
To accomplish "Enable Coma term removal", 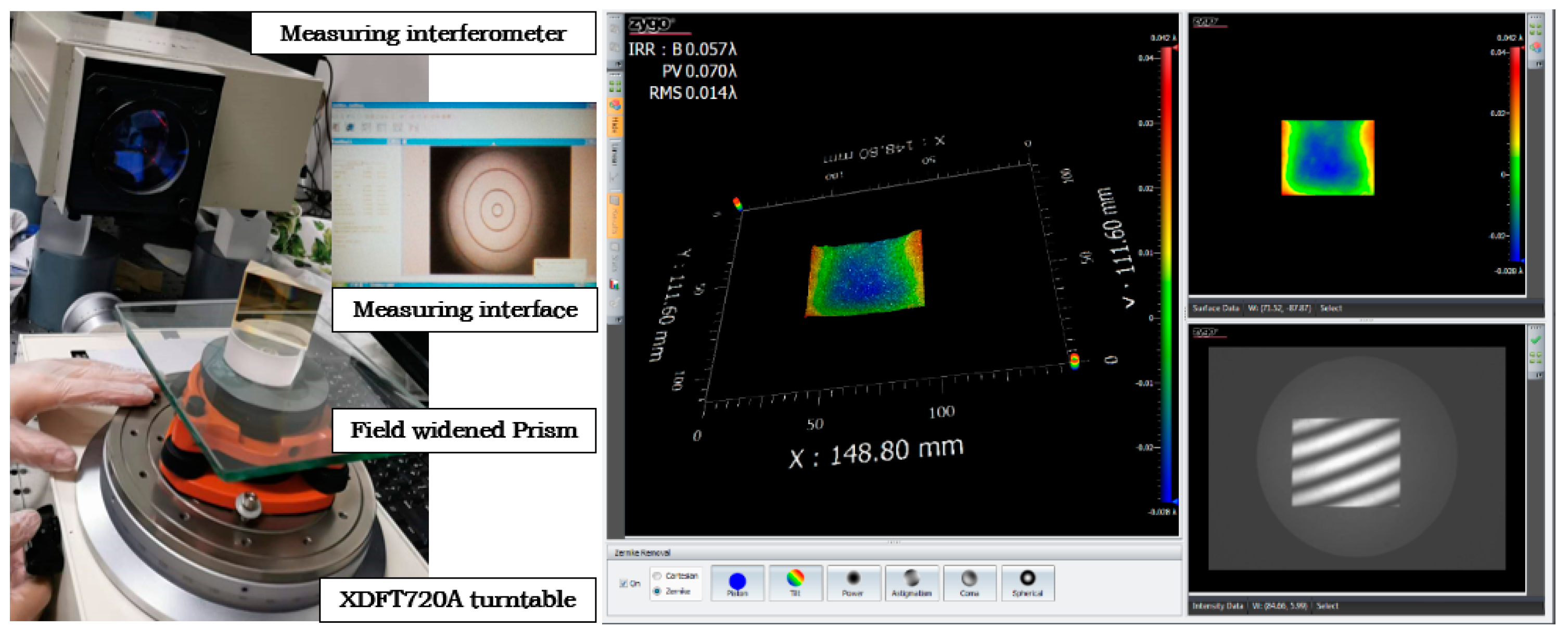I will 969,583.
